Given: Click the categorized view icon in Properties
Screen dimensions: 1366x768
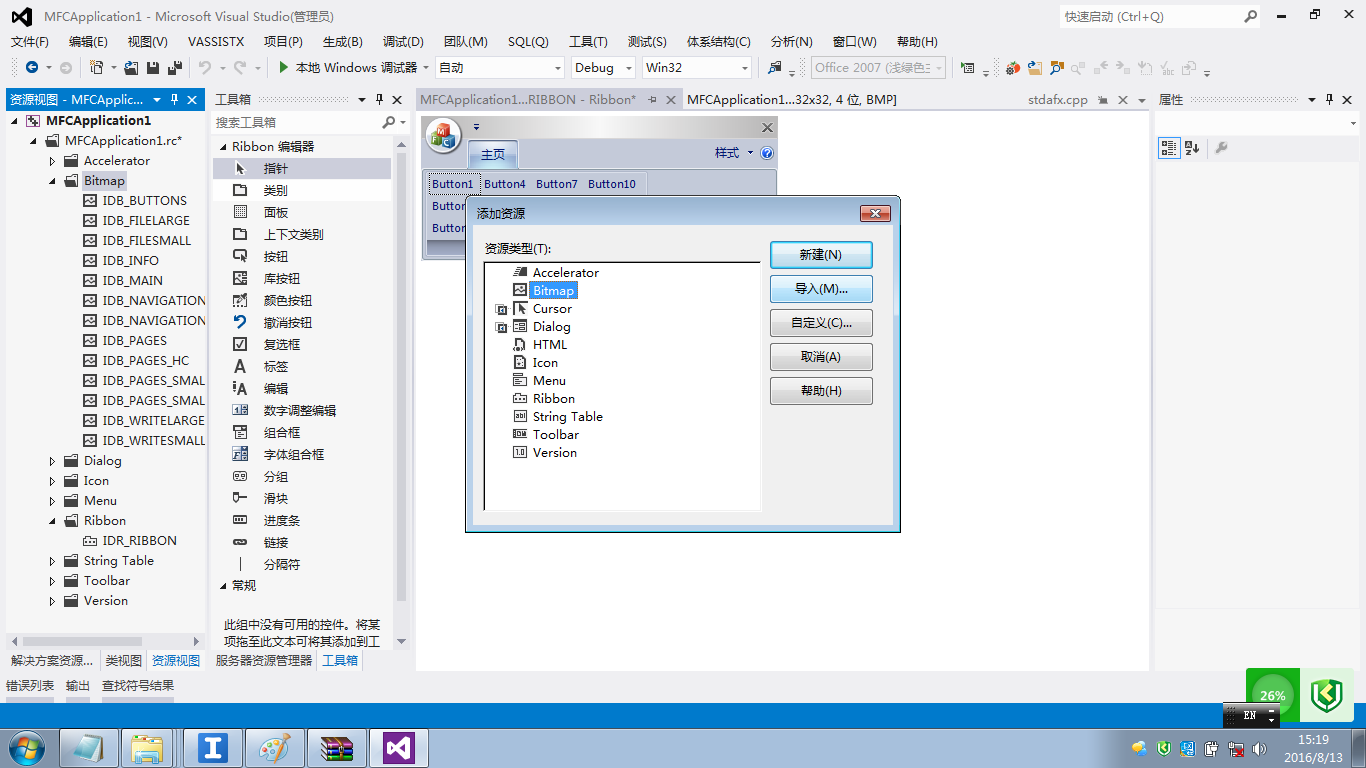Looking at the screenshot, I should coord(1168,148).
